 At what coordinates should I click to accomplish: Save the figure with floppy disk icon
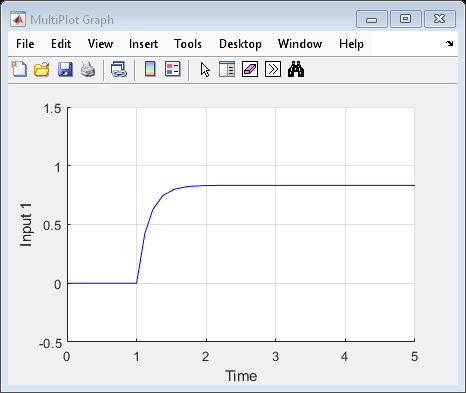click(65, 69)
